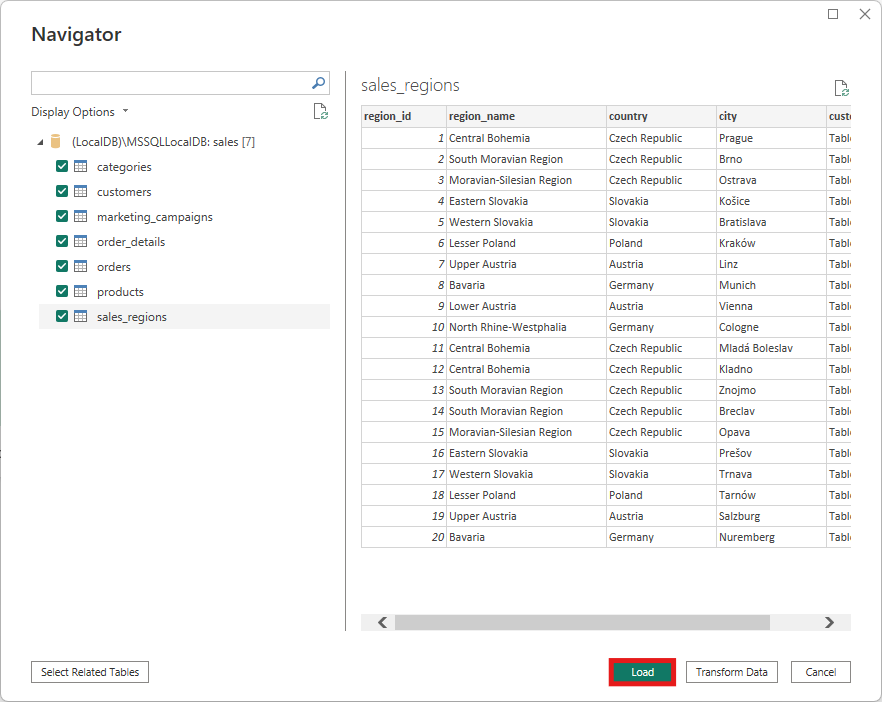Uncheck the order_details checkbox
The image size is (882, 702).
62,241
